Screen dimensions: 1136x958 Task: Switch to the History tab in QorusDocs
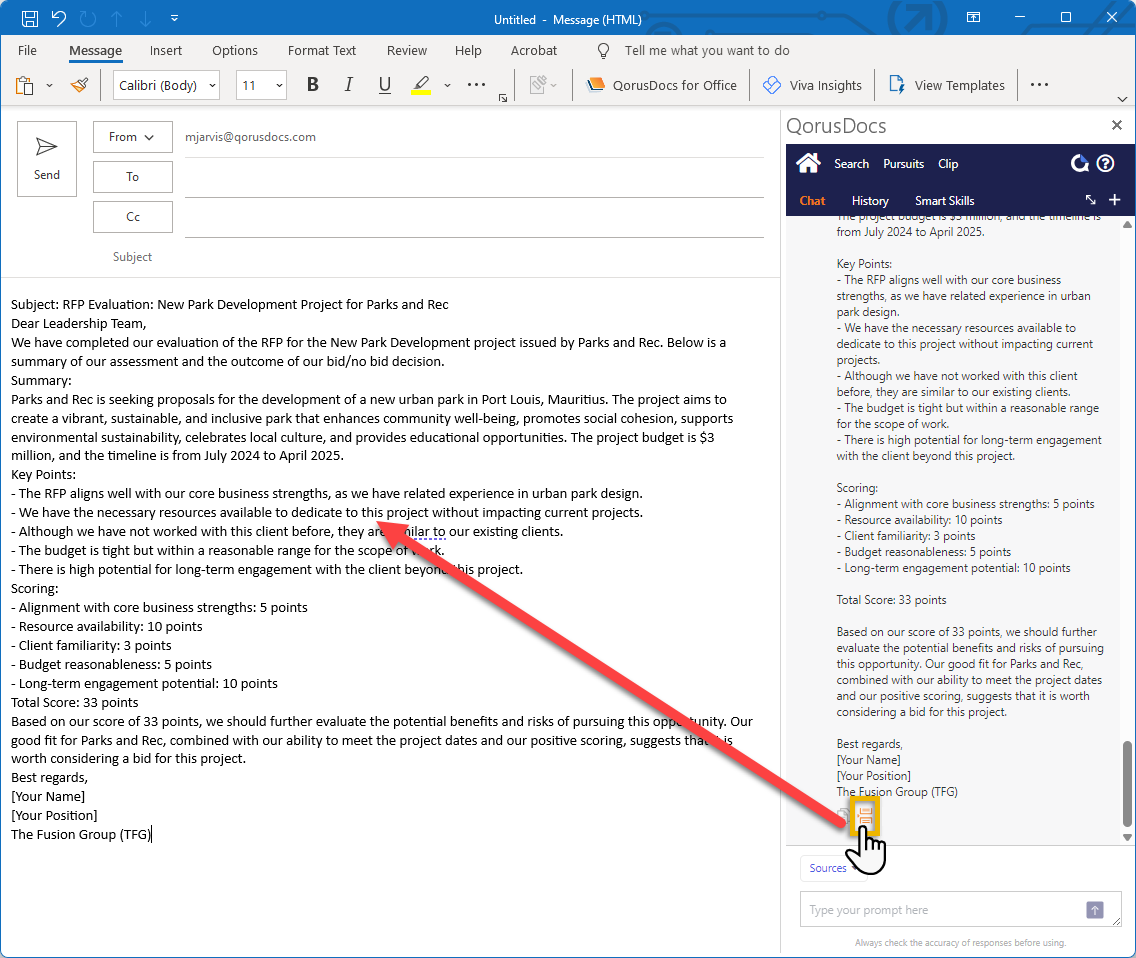[x=870, y=201]
